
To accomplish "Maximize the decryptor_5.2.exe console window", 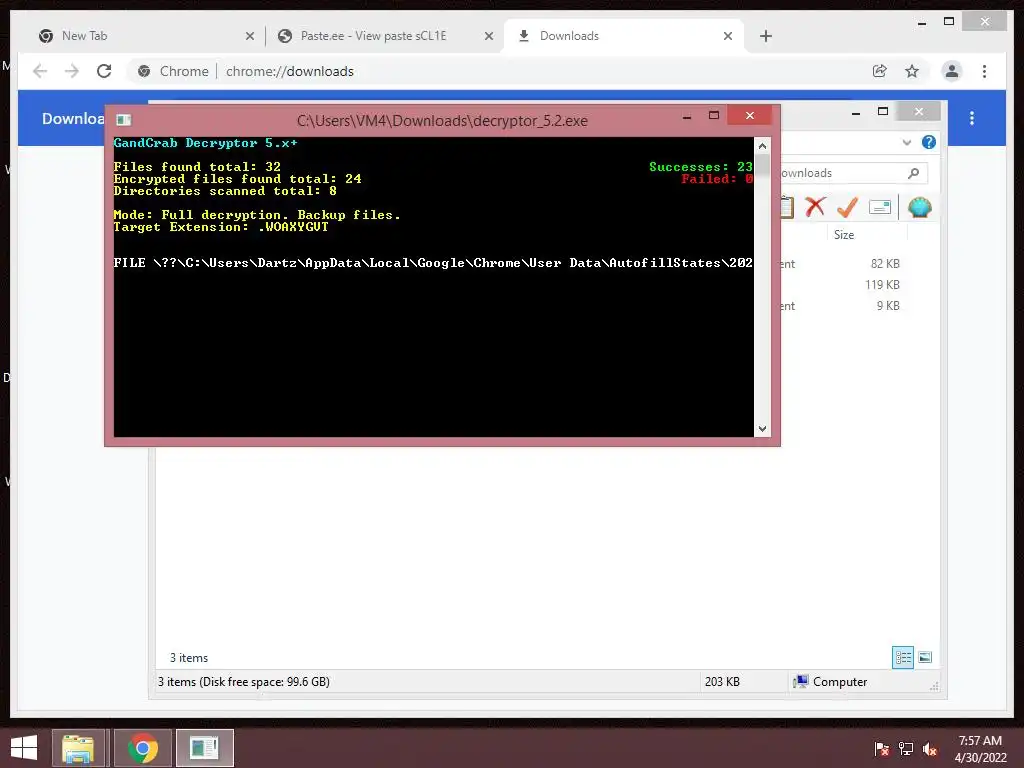I will pos(714,116).
